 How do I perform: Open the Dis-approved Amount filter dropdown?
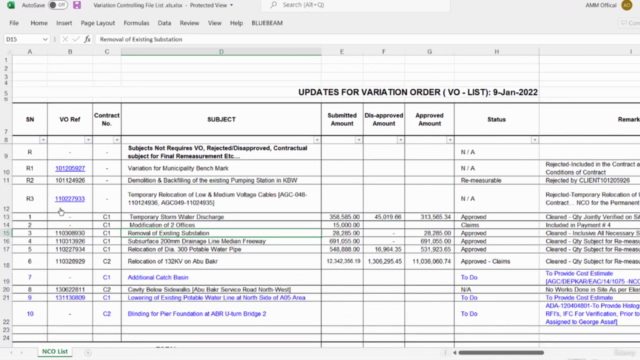click(400, 140)
